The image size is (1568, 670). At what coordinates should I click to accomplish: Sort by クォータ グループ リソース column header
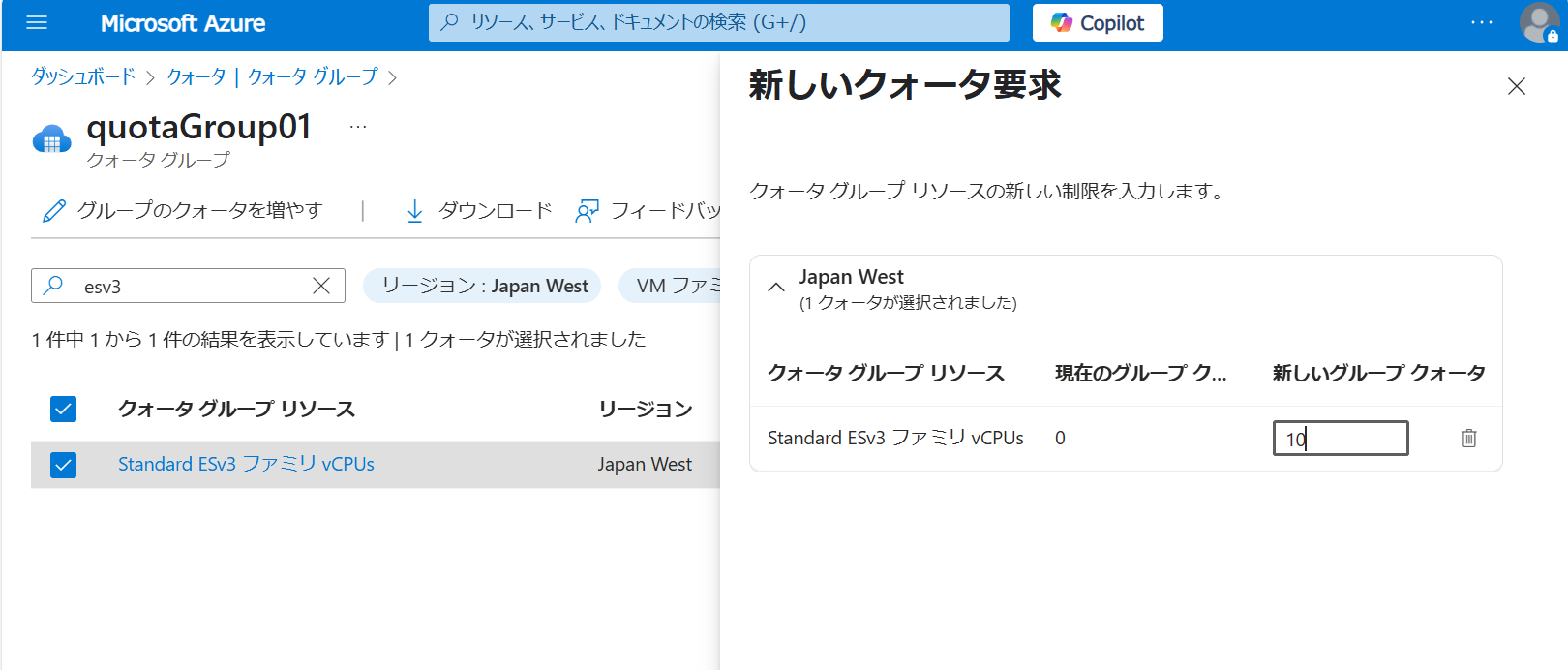coord(236,409)
